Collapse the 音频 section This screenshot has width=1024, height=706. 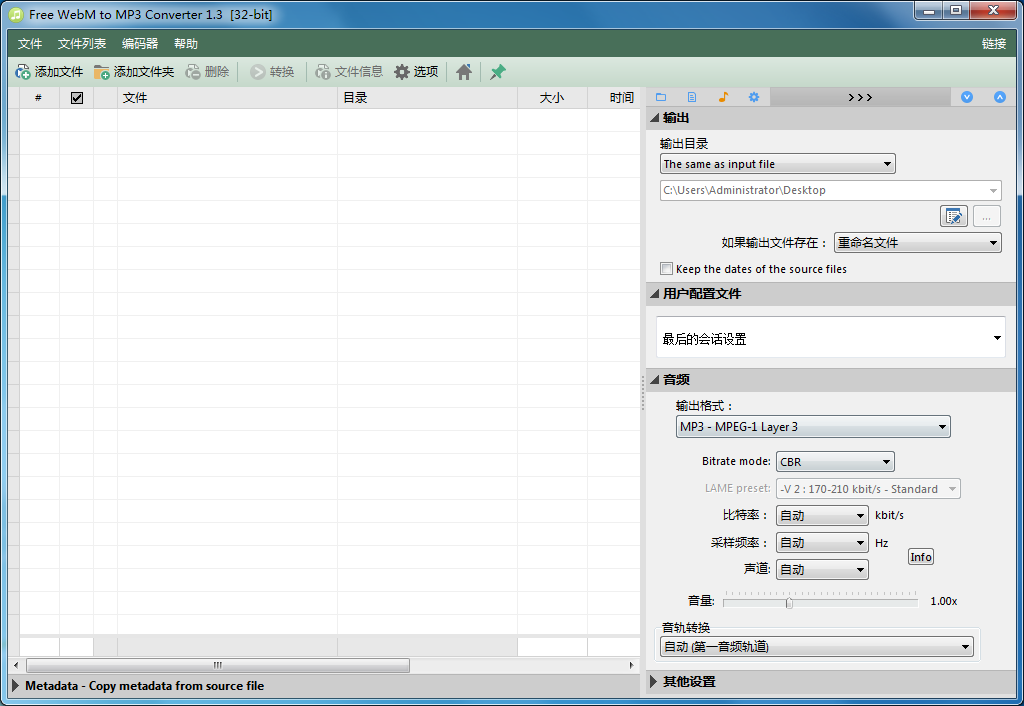pyautogui.click(x=654, y=379)
